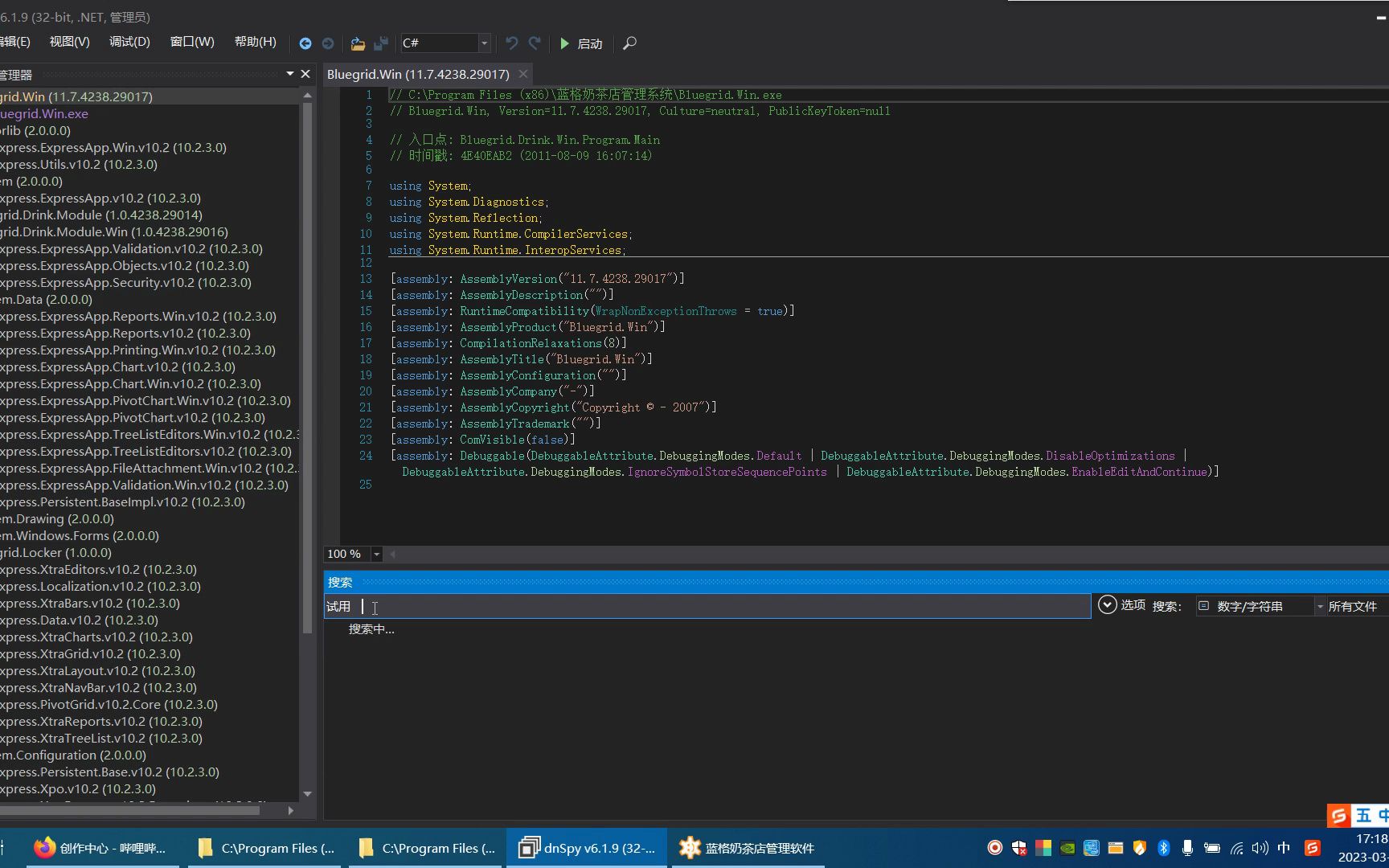The height and width of the screenshot is (868, 1389).
Task: Switch to first C:\Program Files explorer taskbar window
Action: (x=266, y=848)
